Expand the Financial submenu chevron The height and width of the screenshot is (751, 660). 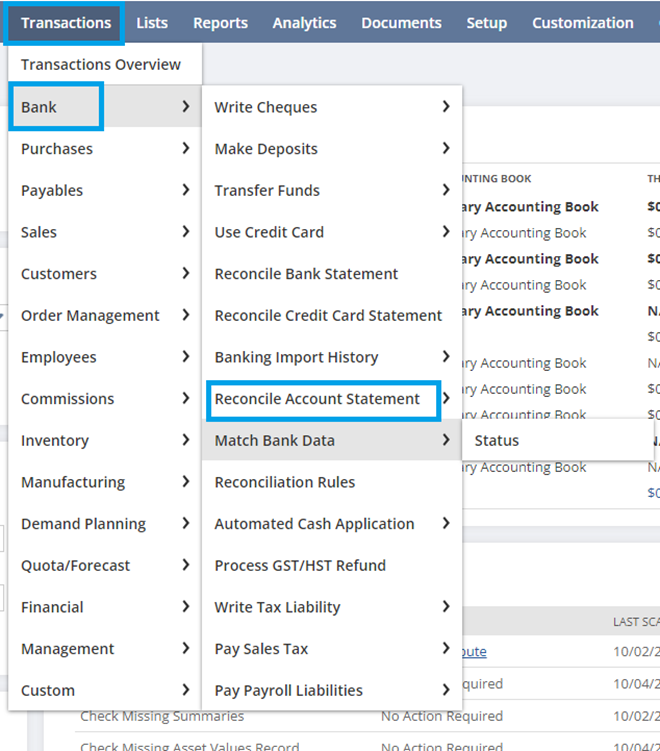pyautogui.click(x=186, y=607)
